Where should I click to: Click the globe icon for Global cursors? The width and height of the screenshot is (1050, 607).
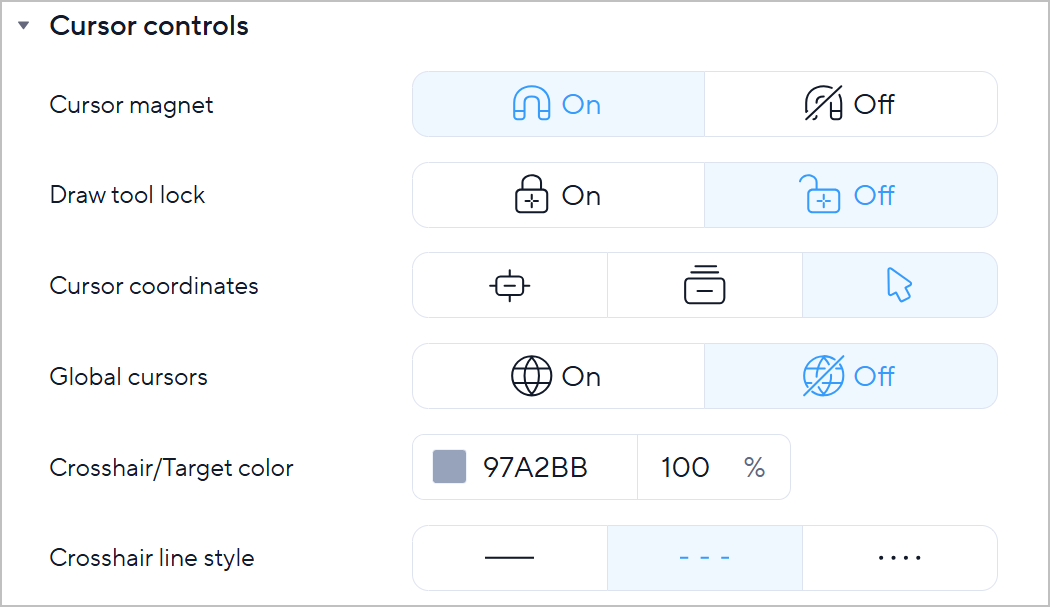click(x=531, y=377)
